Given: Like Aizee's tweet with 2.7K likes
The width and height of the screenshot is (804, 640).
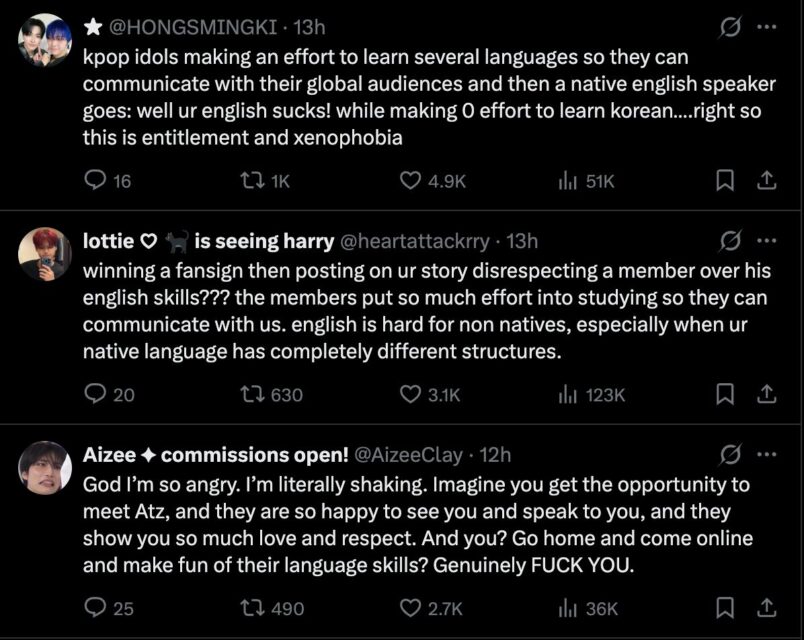Looking at the screenshot, I should pos(410,608).
